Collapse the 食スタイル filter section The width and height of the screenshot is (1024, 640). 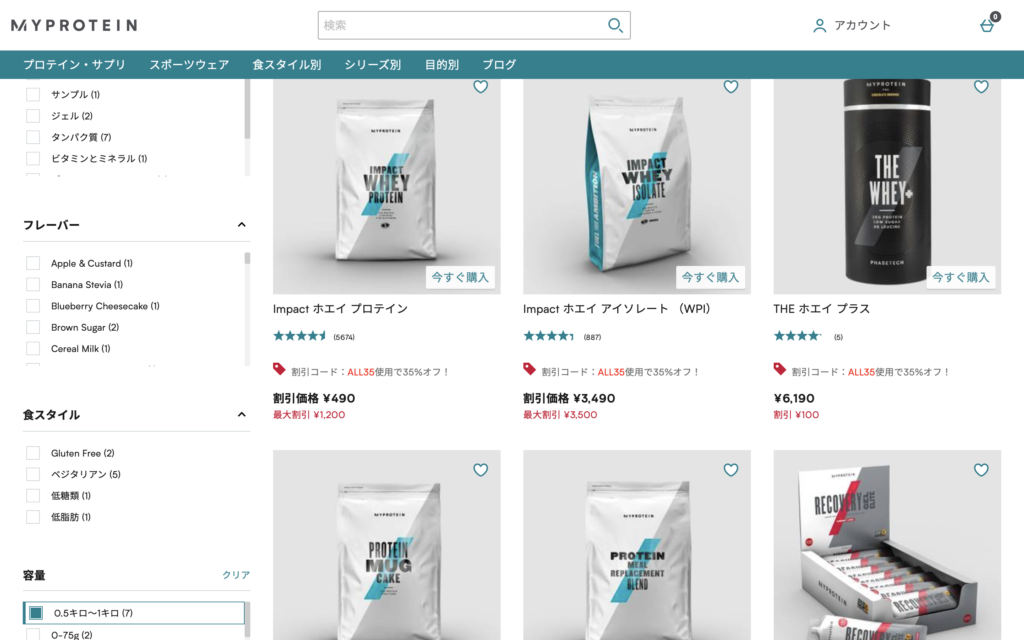coord(242,415)
